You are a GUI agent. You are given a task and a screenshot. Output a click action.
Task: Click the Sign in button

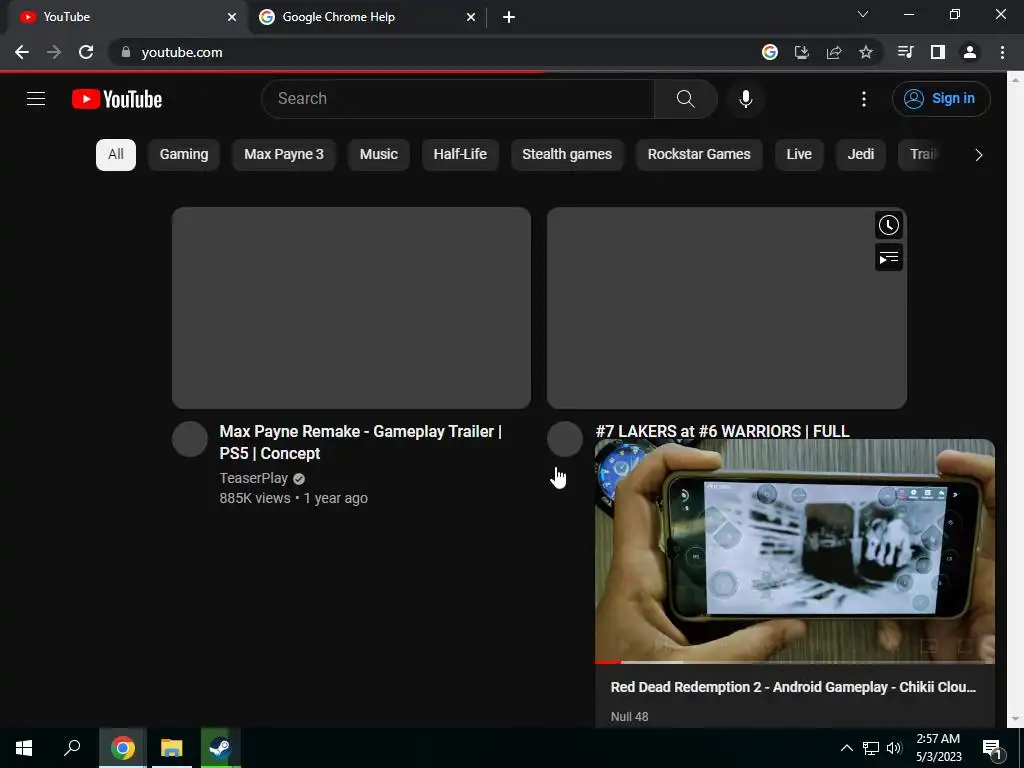tap(941, 99)
